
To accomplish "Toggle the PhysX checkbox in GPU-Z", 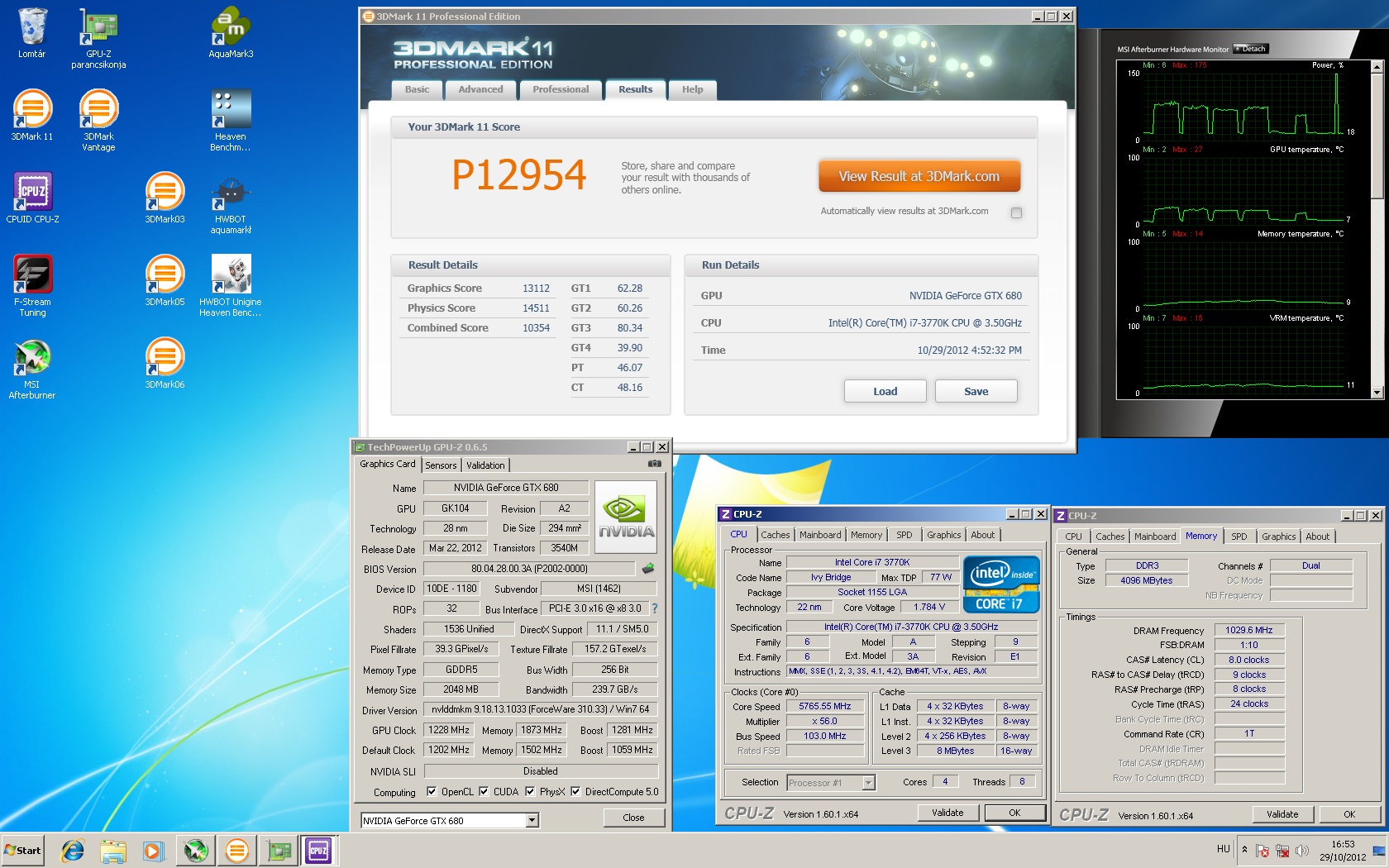I will coord(530,791).
